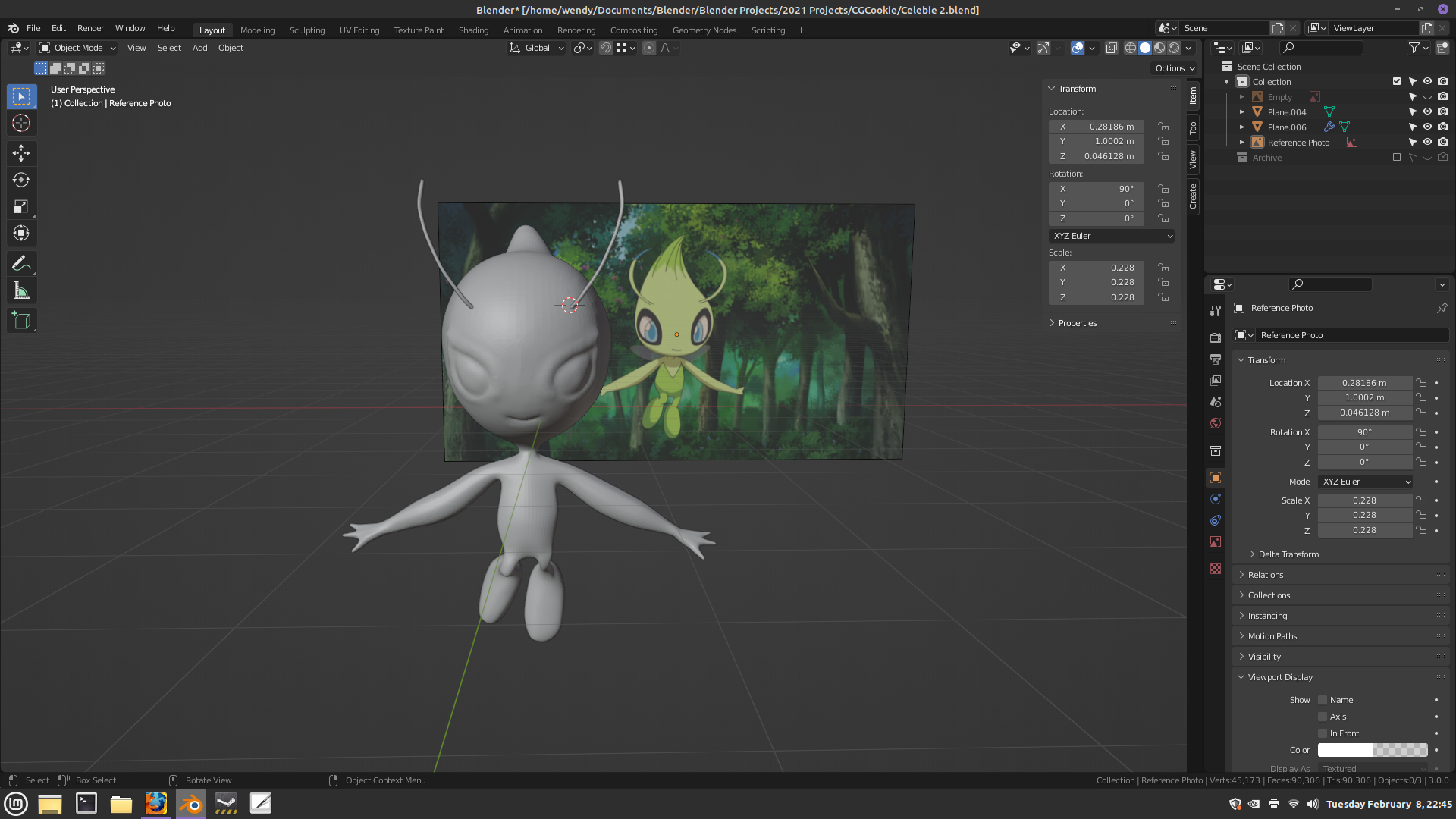Switch to Material Preview shading mode
The width and height of the screenshot is (1456, 819).
pos(1159,48)
